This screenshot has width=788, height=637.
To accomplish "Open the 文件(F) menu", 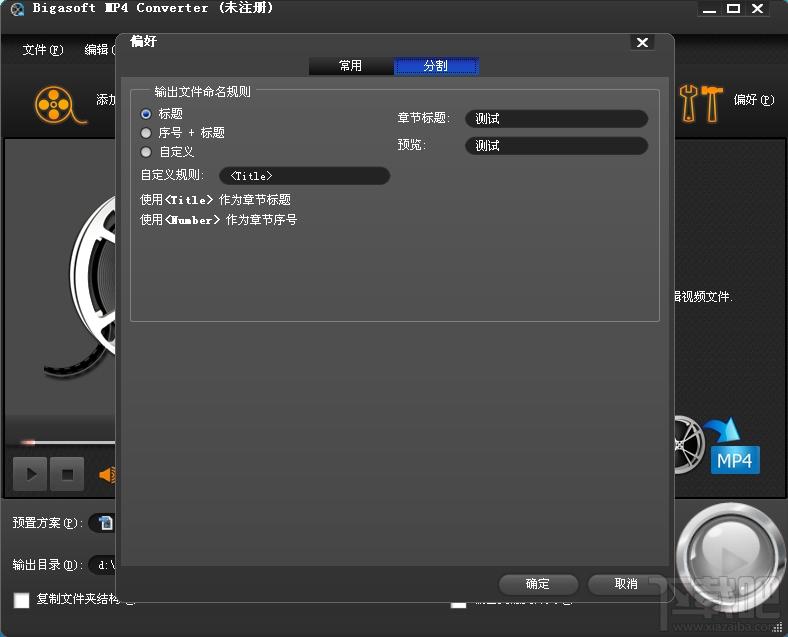I will pyautogui.click(x=43, y=50).
